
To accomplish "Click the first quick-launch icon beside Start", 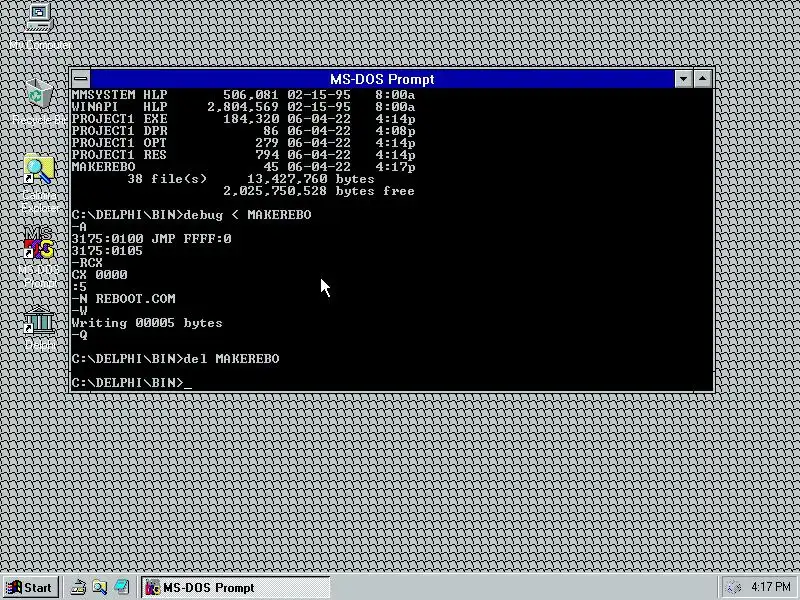I will (x=78, y=588).
